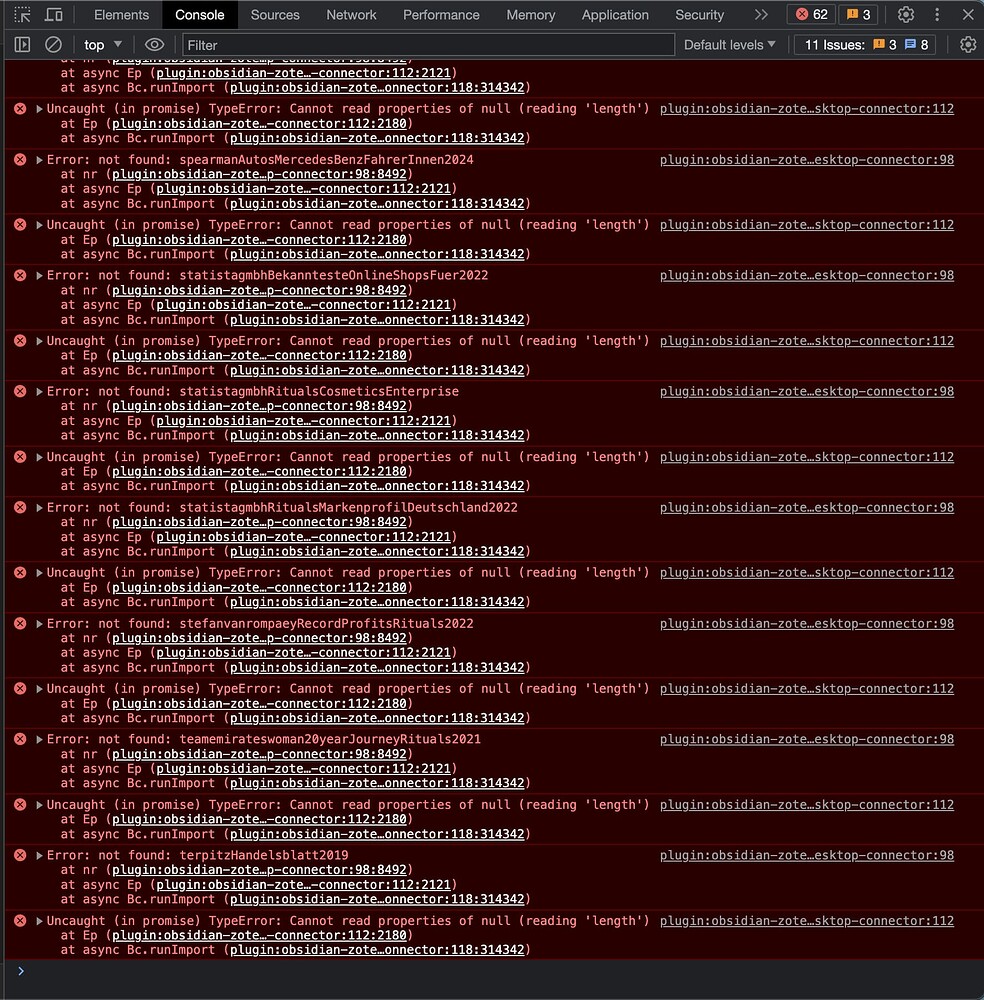Create a live expression with the eye icon

[x=153, y=44]
